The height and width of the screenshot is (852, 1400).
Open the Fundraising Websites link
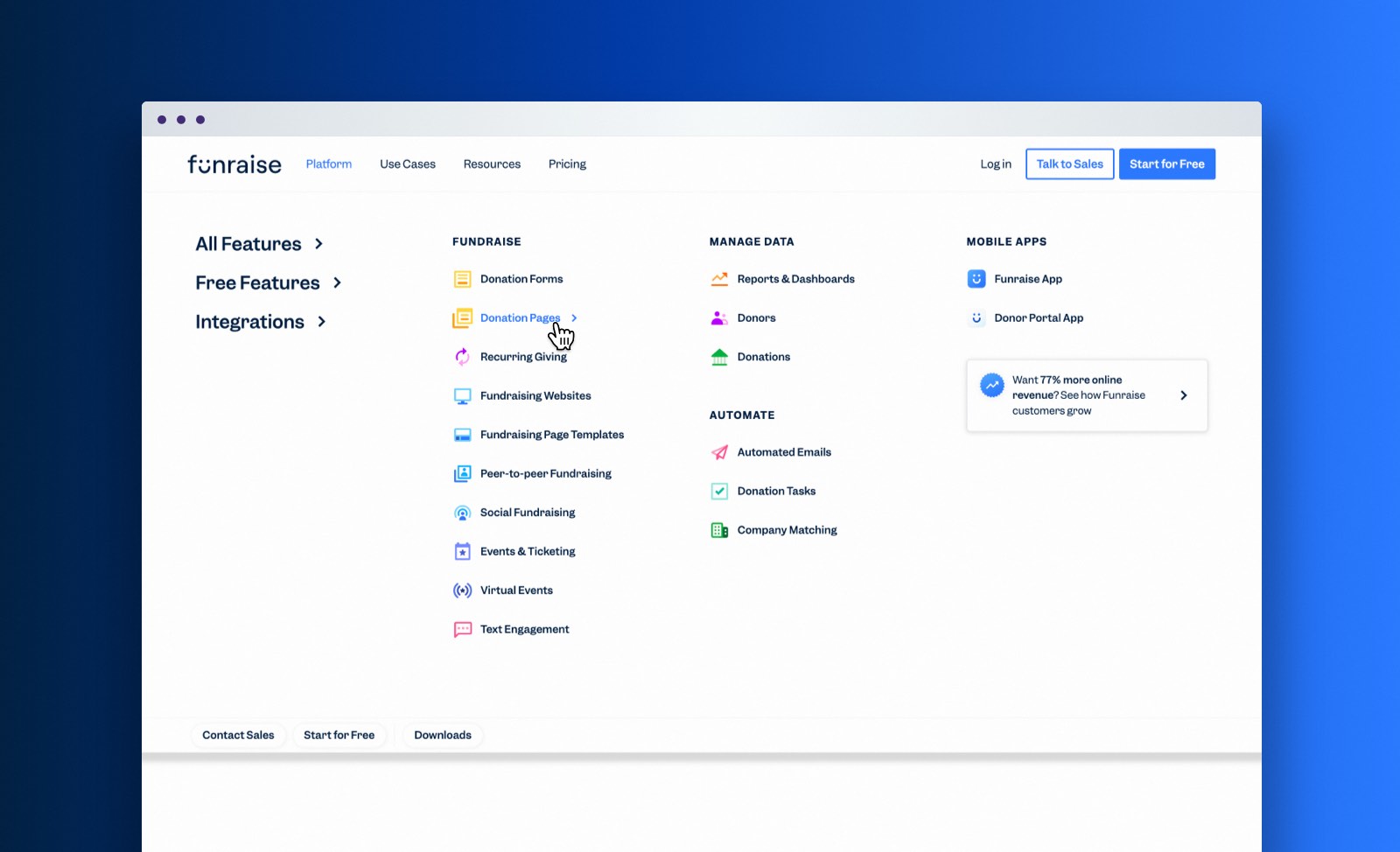coord(535,396)
